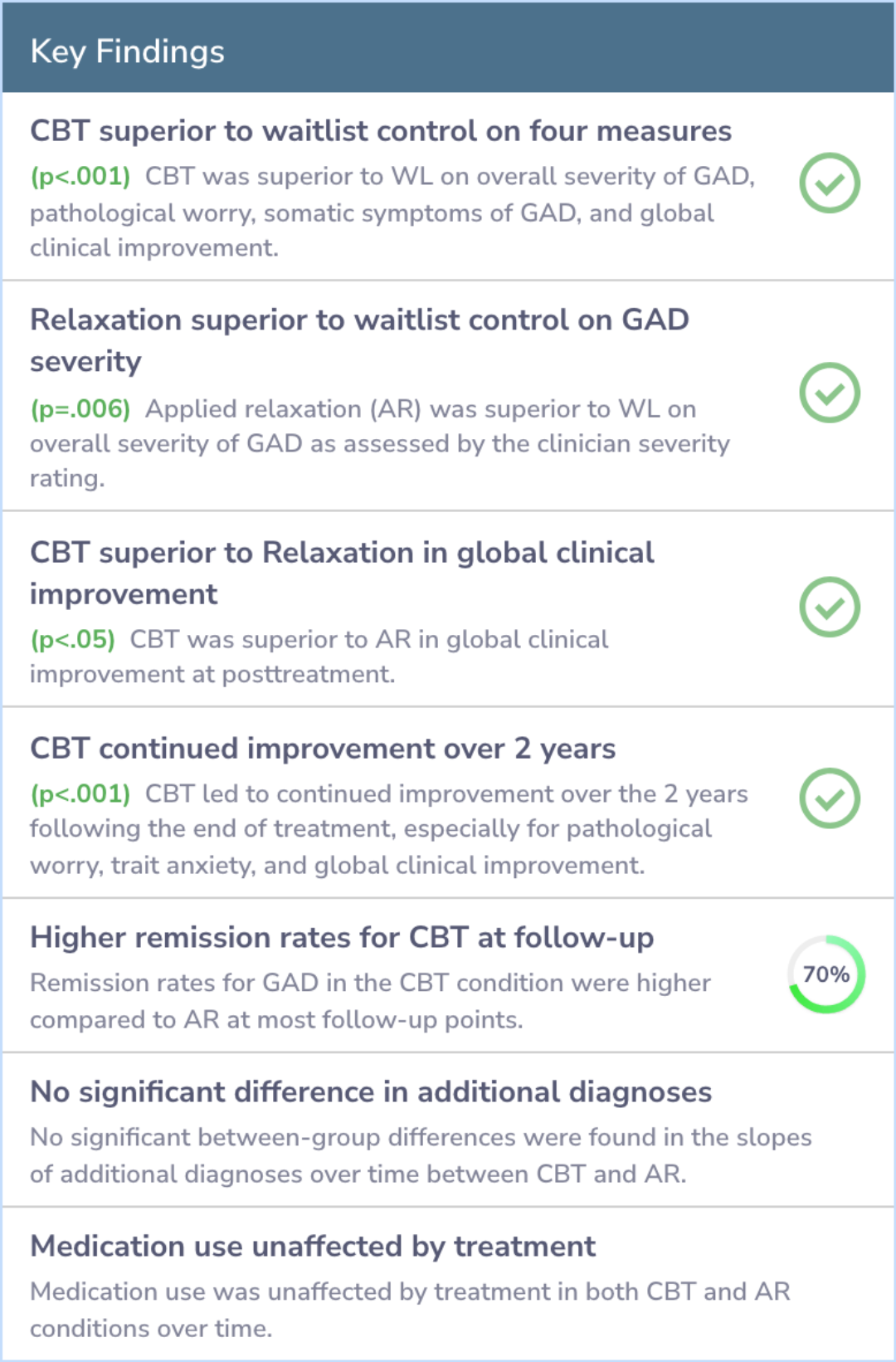
Task: Click the (p<.05) significance label
Action: [x=73, y=640]
